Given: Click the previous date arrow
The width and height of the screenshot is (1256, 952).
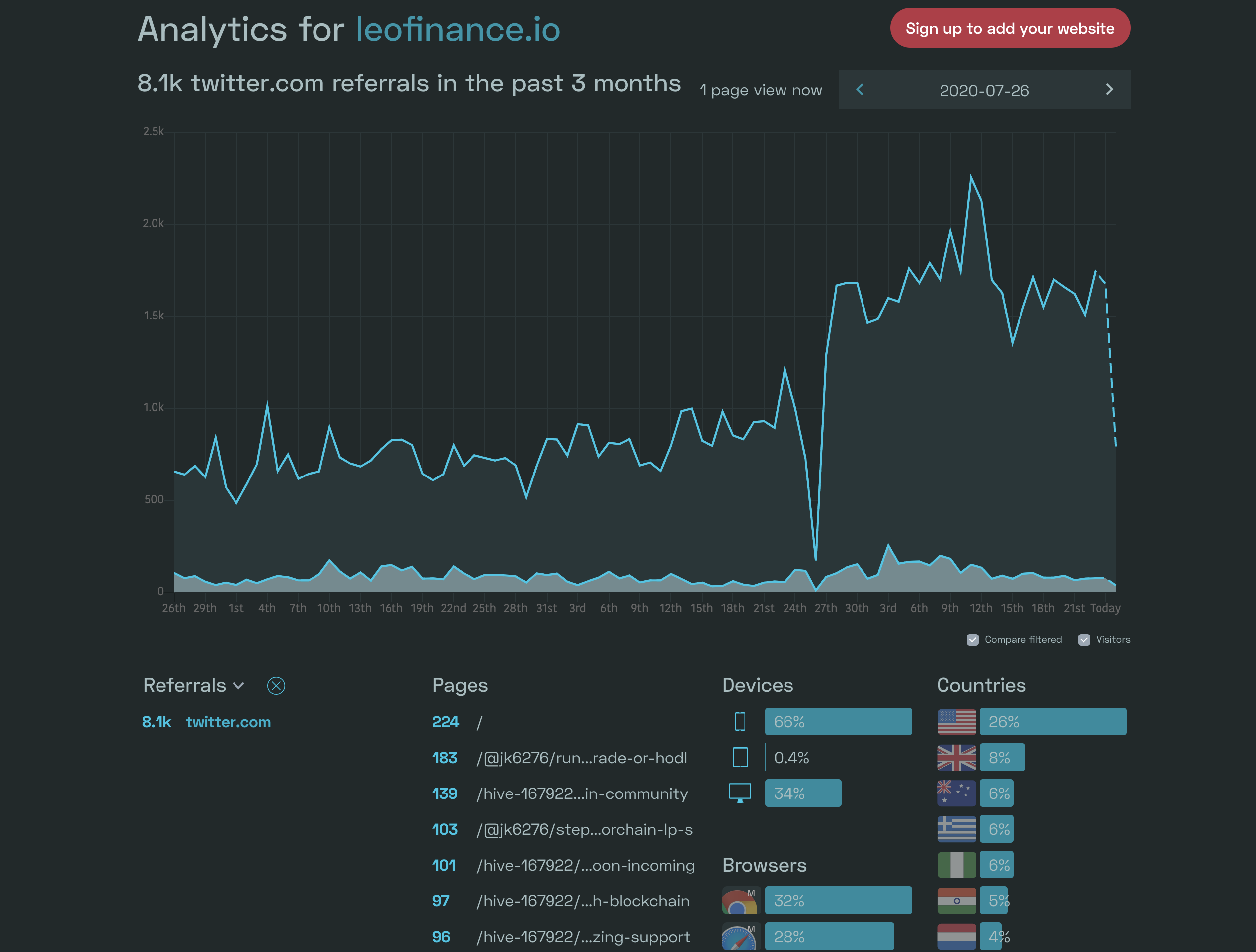Looking at the screenshot, I should (860, 90).
